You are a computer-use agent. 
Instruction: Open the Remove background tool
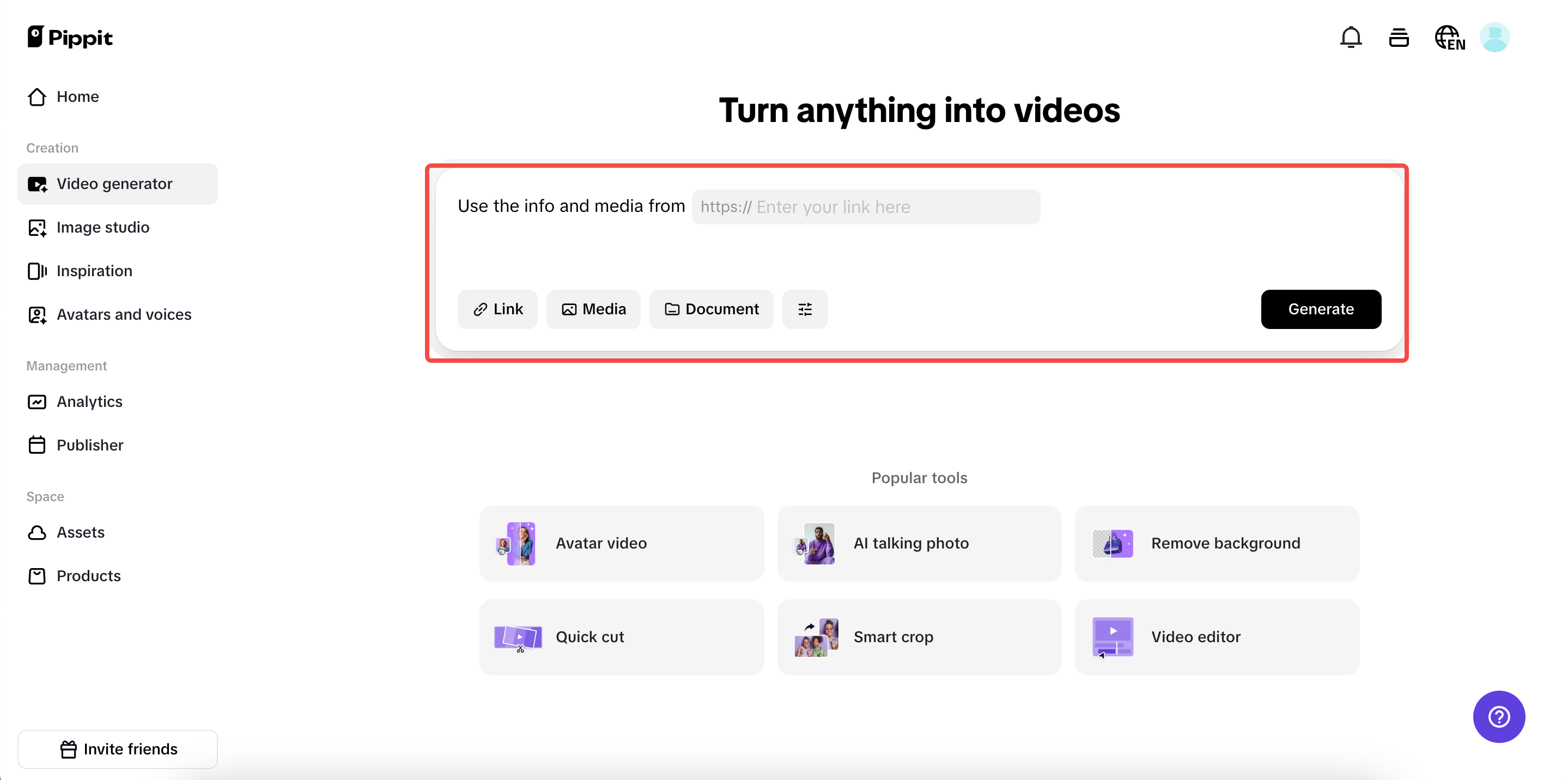pyautogui.click(x=1217, y=543)
